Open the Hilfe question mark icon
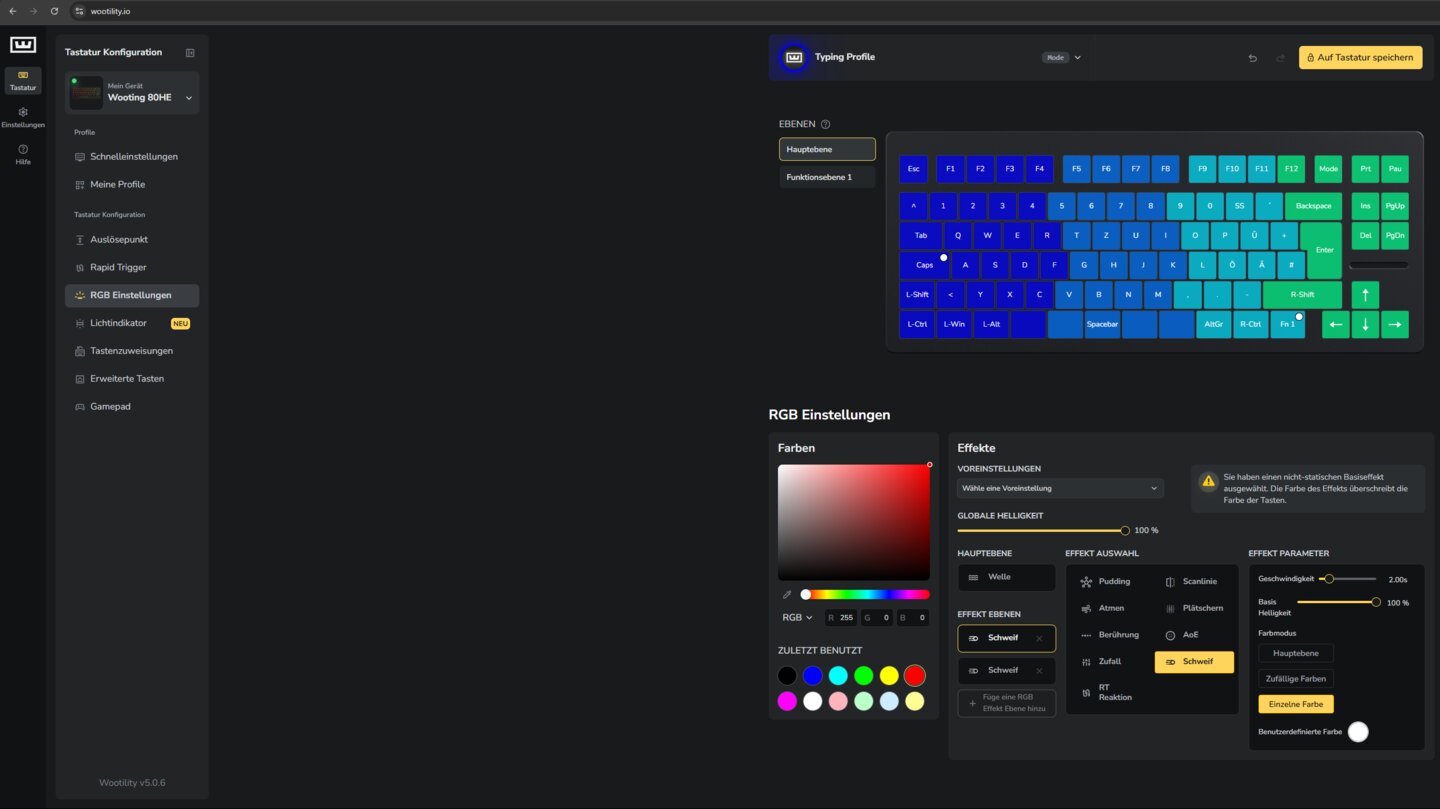Screen dimensions: 1440x809 [23, 149]
